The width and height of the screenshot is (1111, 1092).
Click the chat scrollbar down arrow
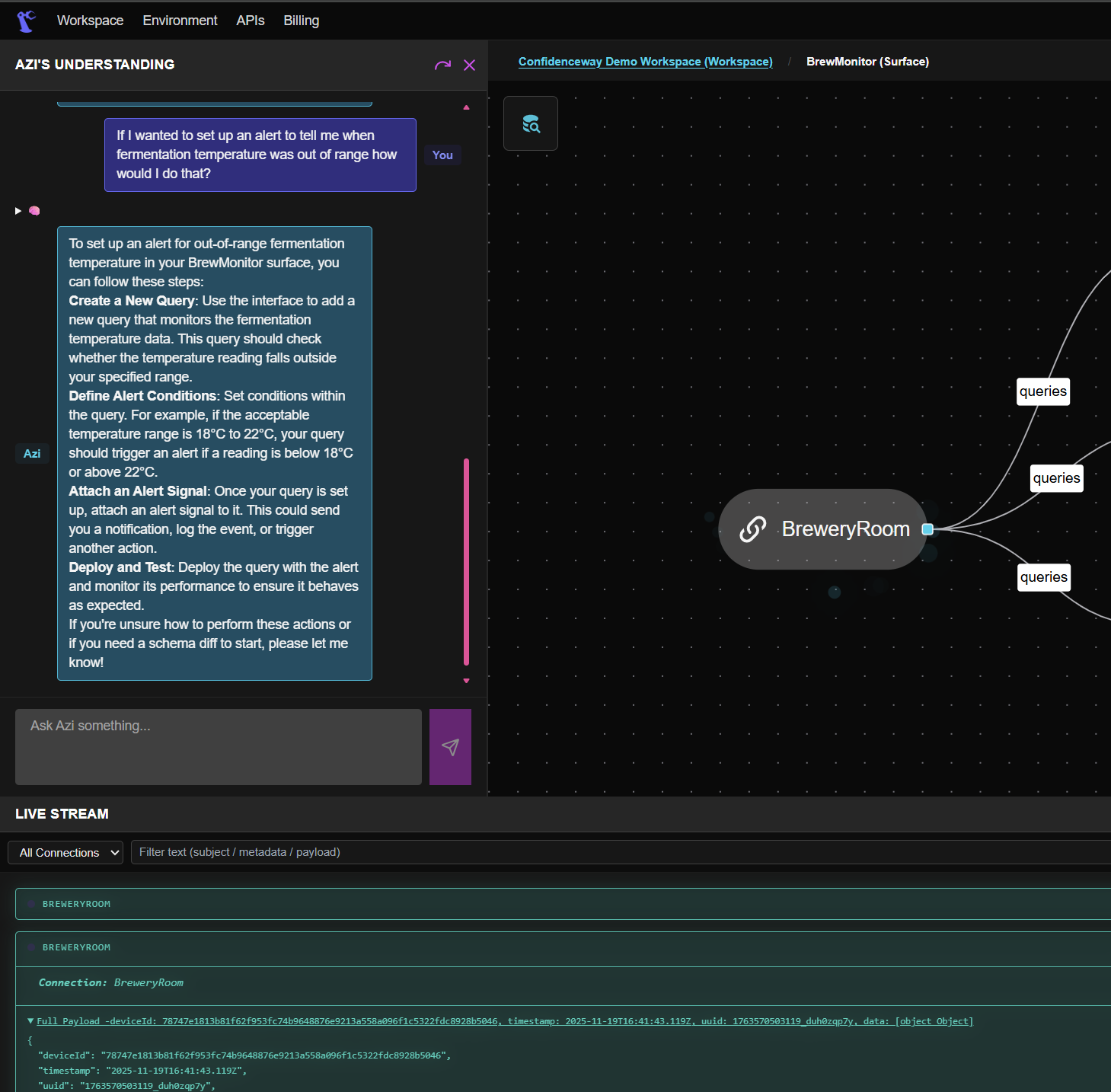[x=466, y=681]
